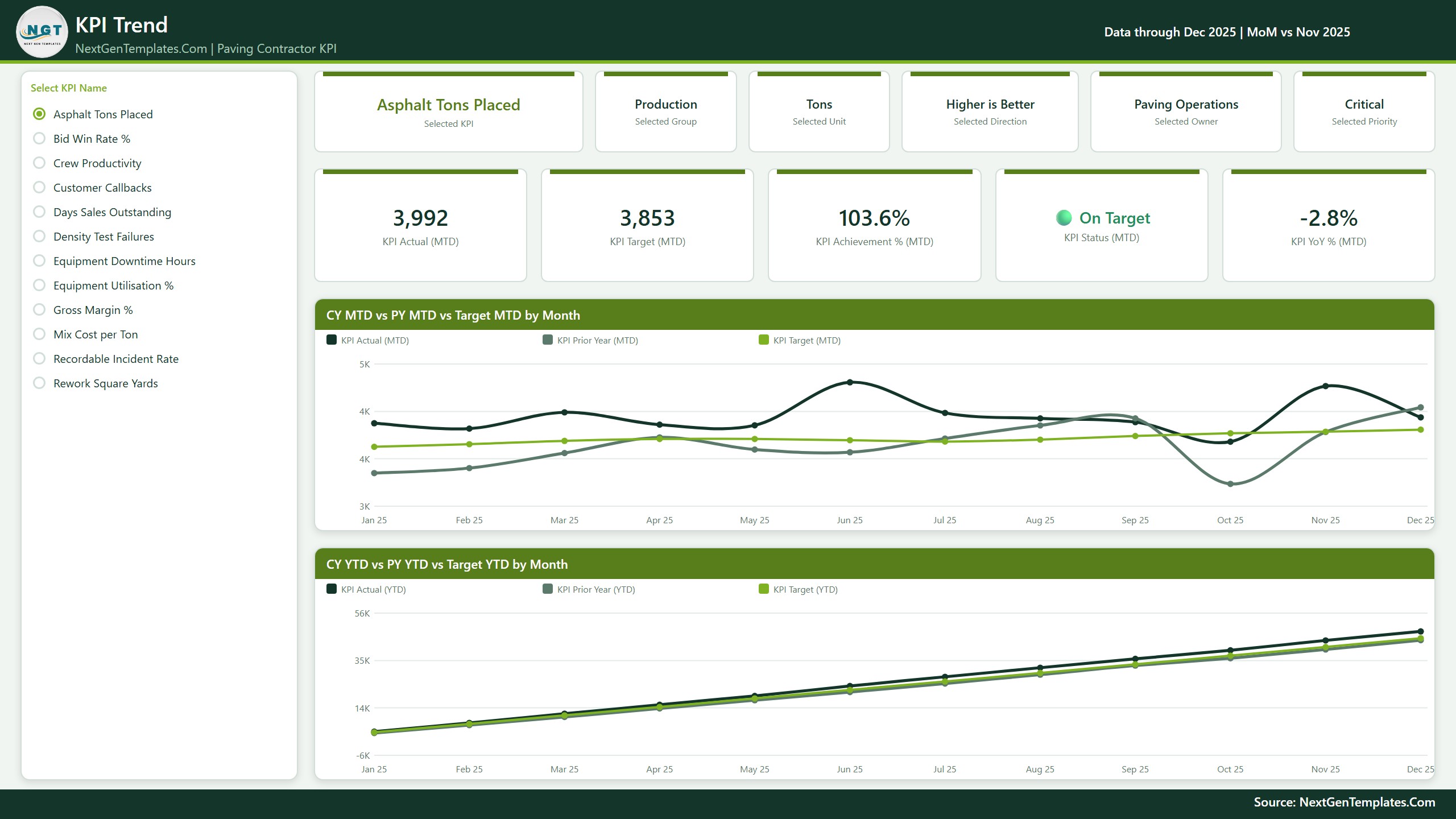Click the 103.6% achievement value
This screenshot has width=1456, height=819.
[x=874, y=218]
